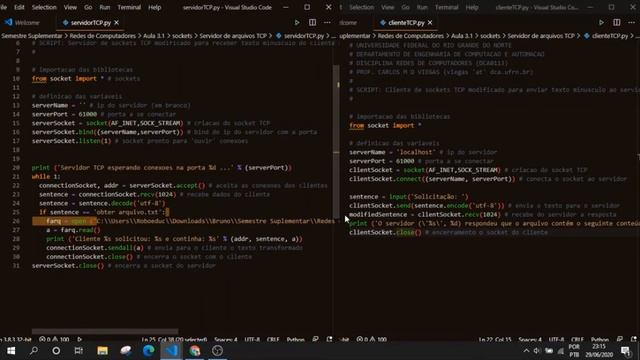
Task: Open taskbar Search
Action: (34, 351)
